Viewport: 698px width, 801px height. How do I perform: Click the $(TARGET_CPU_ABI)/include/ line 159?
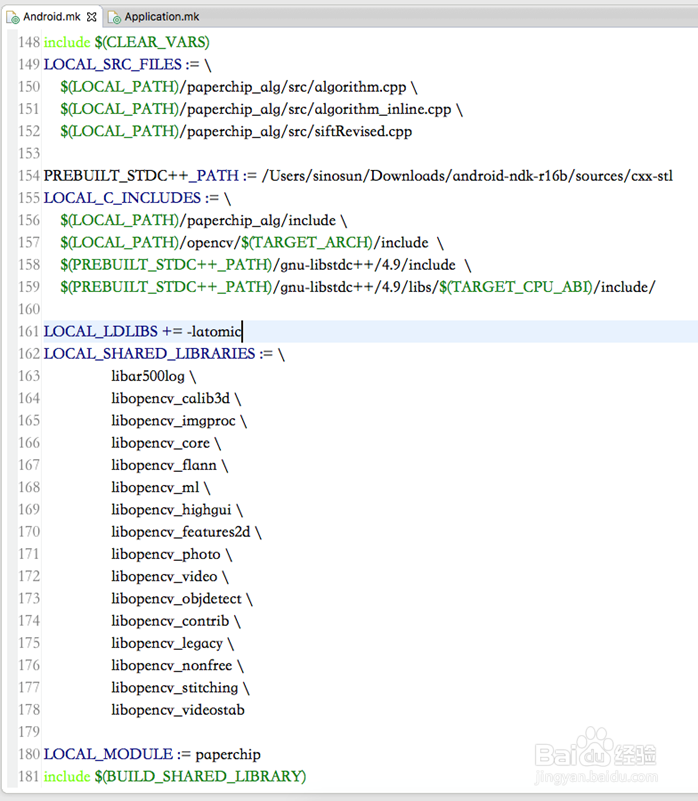tap(358, 287)
